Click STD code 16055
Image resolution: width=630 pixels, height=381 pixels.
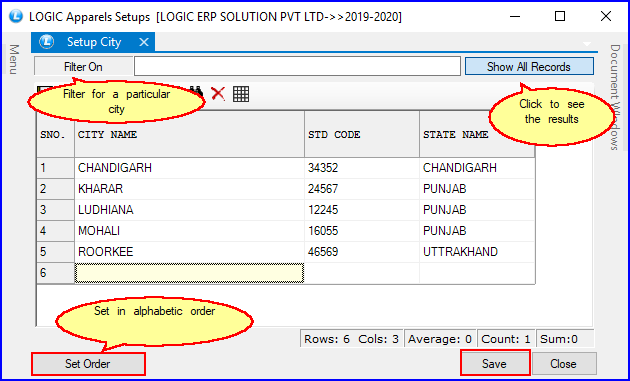tap(362, 231)
